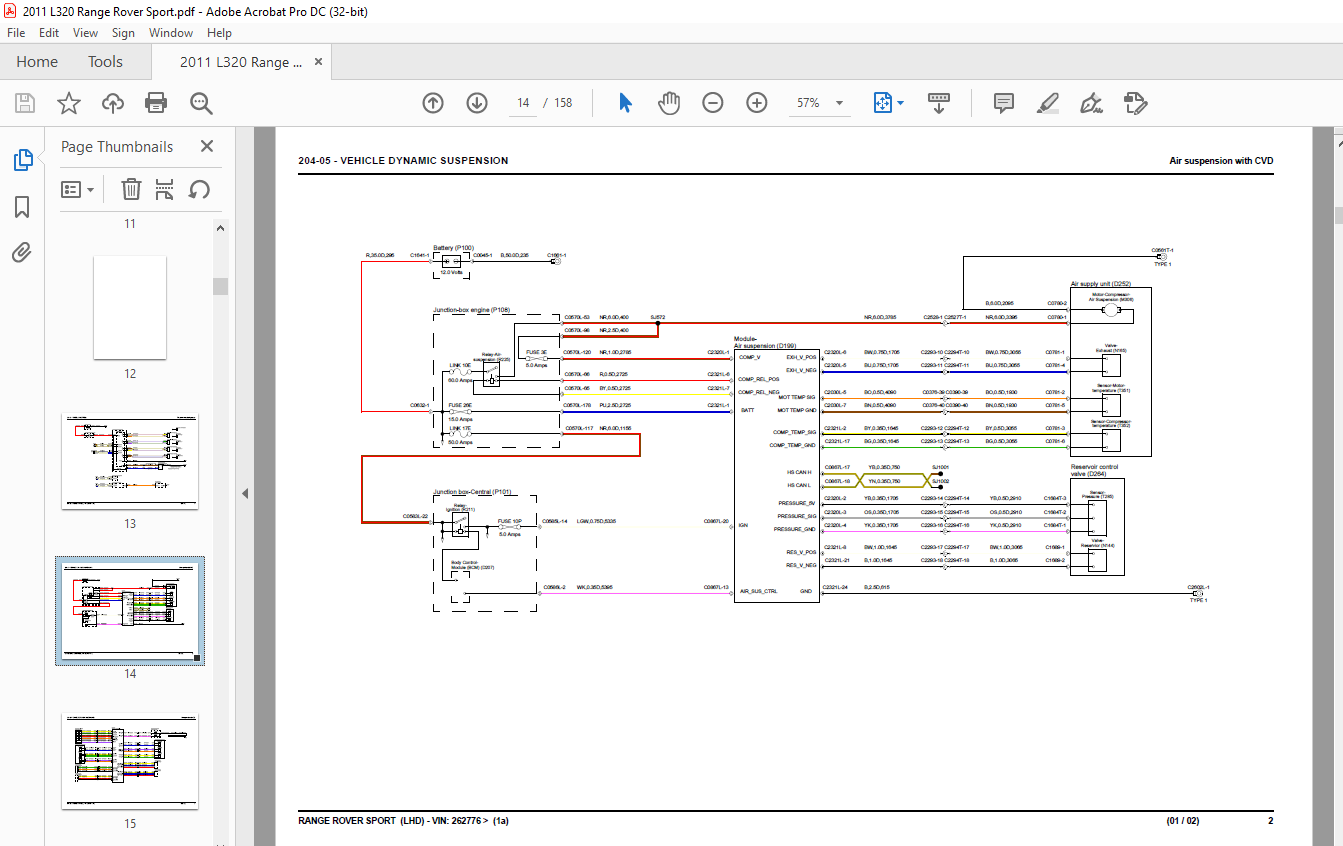Add this file to starred favorites
This screenshot has width=1343, height=846.
pos(68,102)
